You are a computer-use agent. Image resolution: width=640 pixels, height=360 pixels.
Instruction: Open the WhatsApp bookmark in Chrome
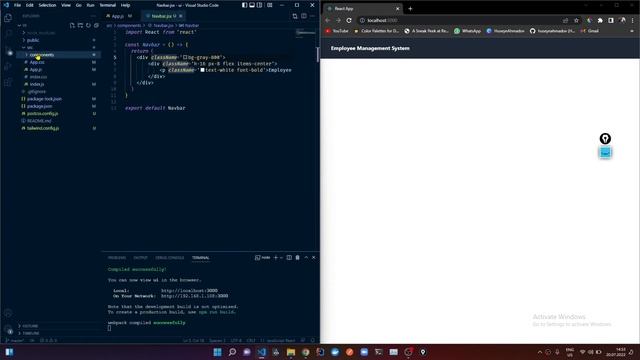(x=468, y=31)
